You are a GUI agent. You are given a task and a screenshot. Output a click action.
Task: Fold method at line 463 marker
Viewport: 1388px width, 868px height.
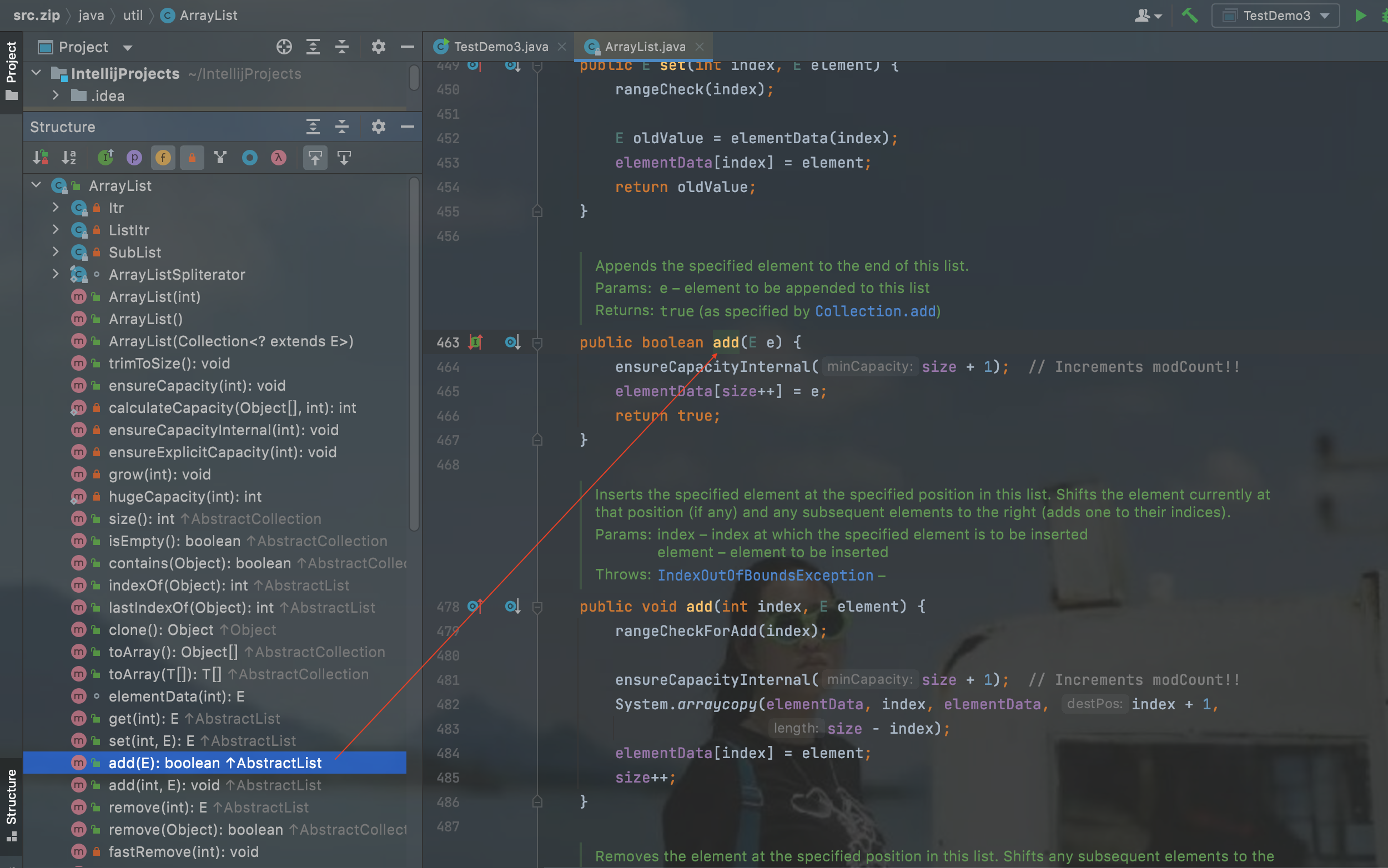point(537,343)
